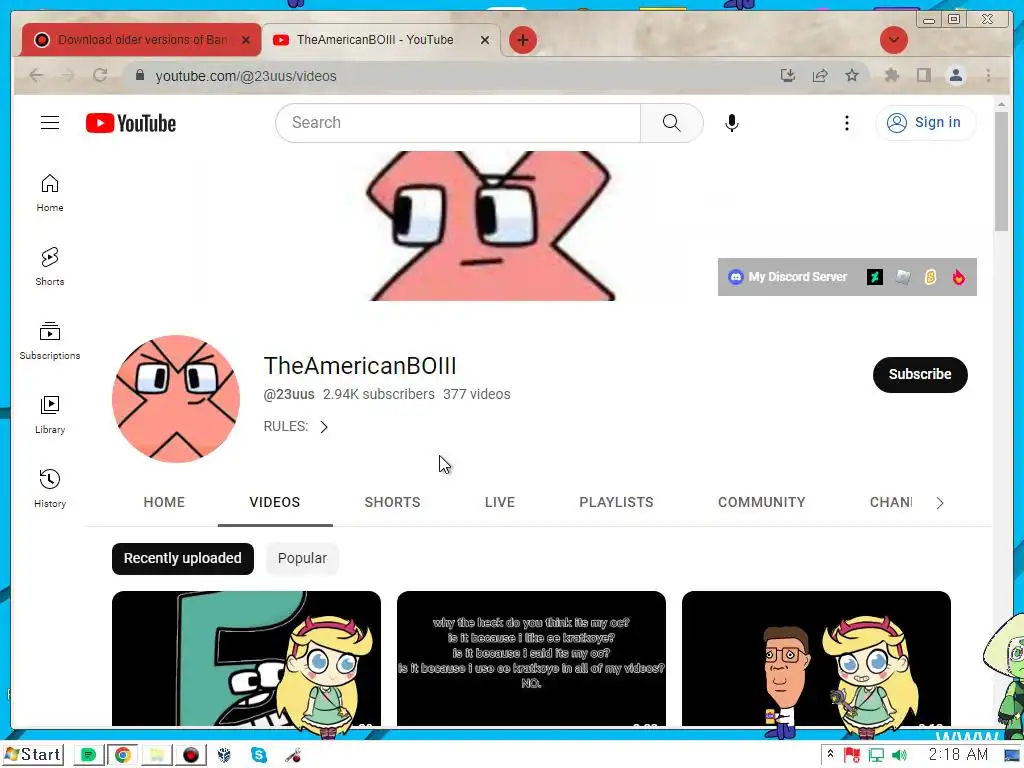Show hidden system tray icons
The width and height of the screenshot is (1024, 768).
pyautogui.click(x=830, y=754)
